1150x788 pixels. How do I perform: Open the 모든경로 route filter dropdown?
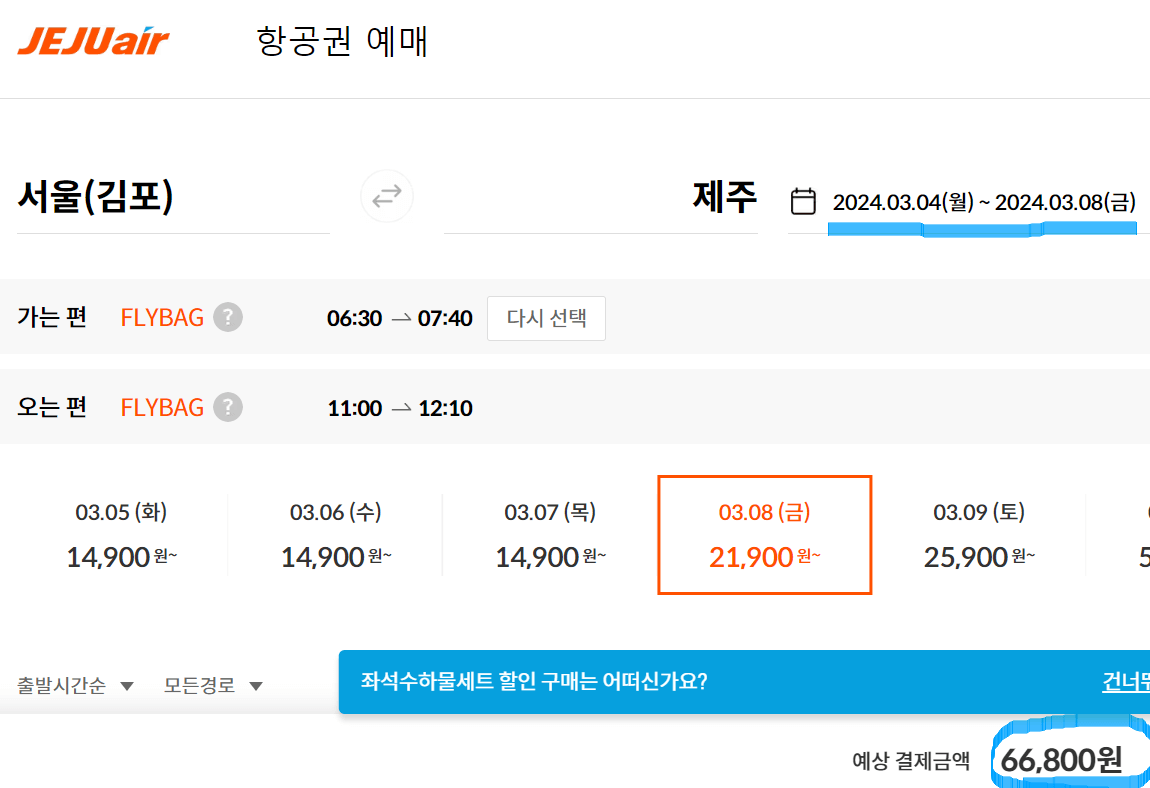pyautogui.click(x=212, y=685)
